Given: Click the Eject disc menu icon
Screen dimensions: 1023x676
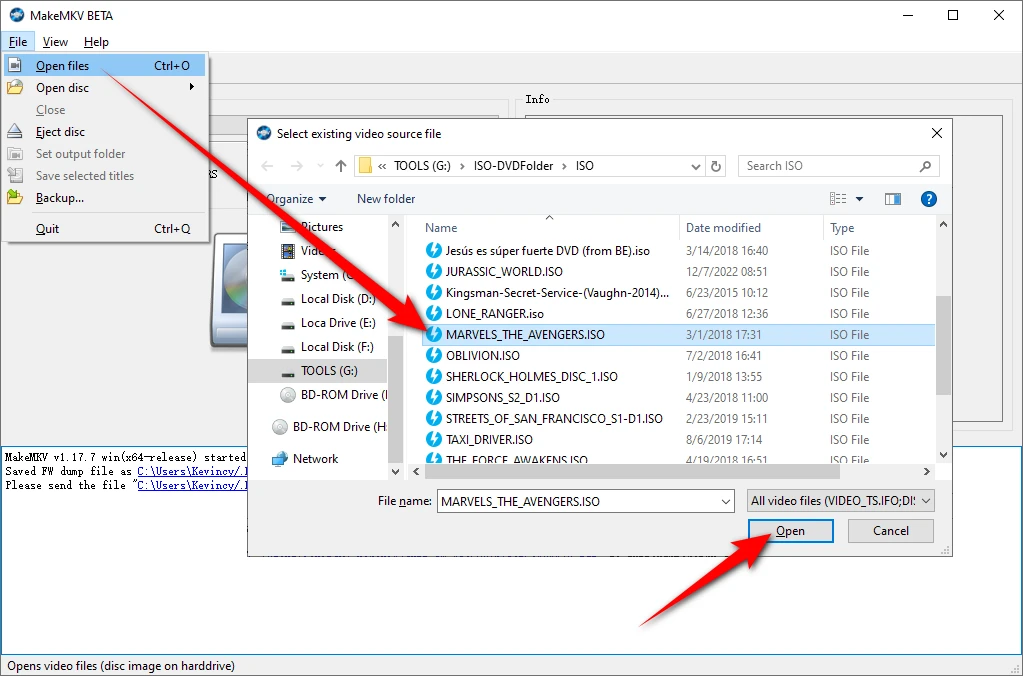Looking at the screenshot, I should 15,132.
